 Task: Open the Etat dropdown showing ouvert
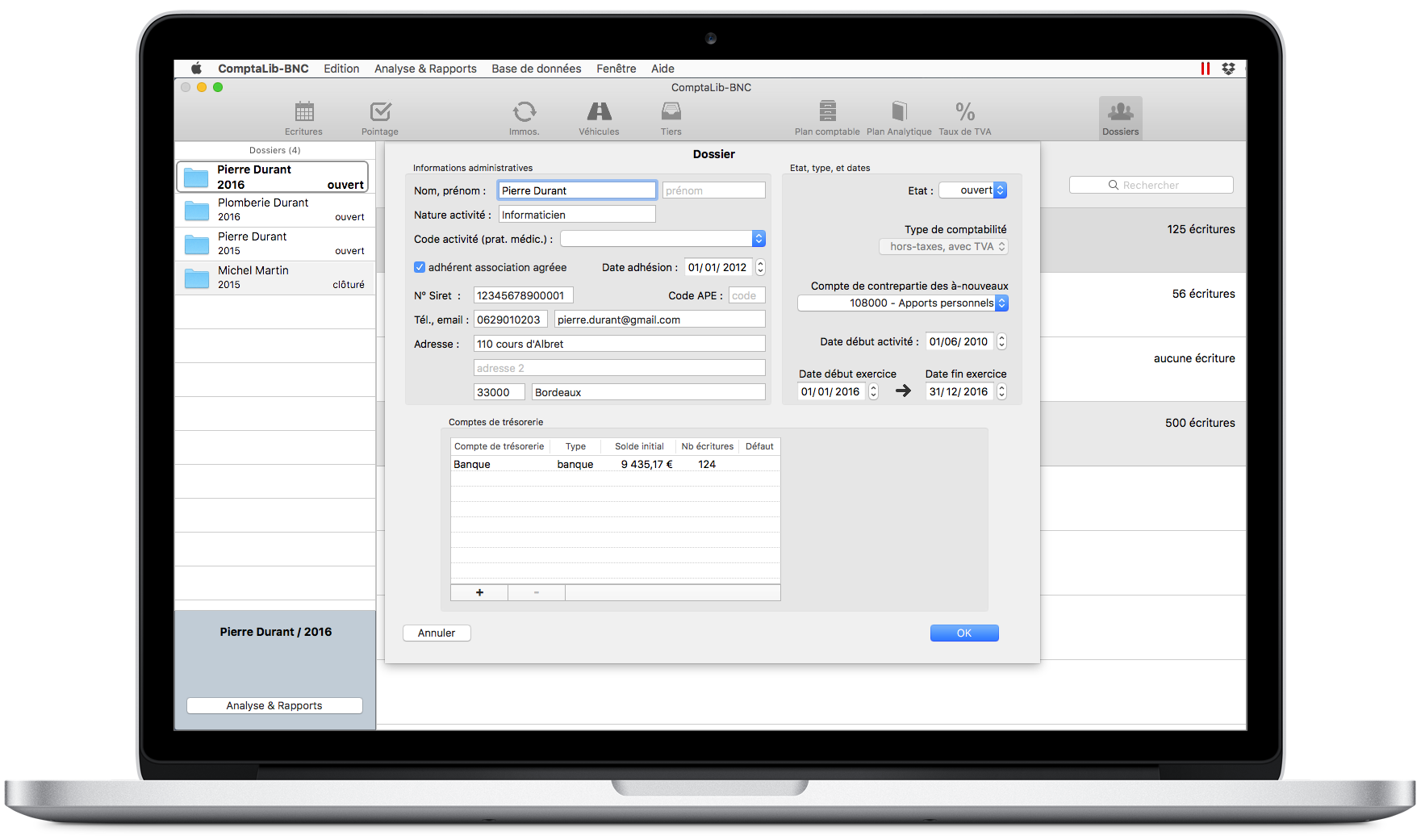[x=973, y=190]
